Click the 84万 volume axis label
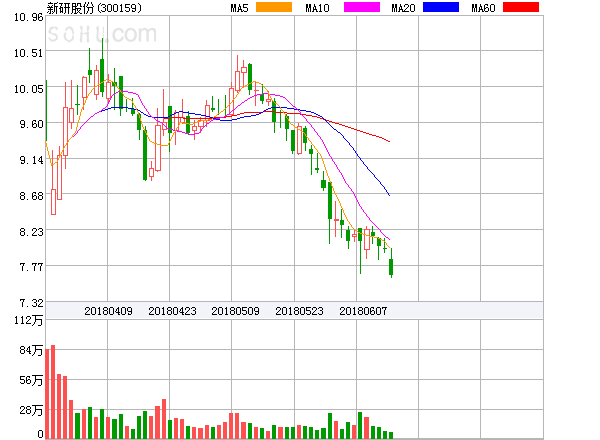 [x=31, y=350]
